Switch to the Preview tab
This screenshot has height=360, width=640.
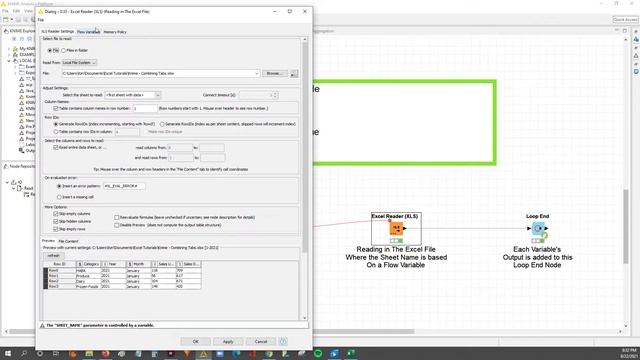coord(48,241)
